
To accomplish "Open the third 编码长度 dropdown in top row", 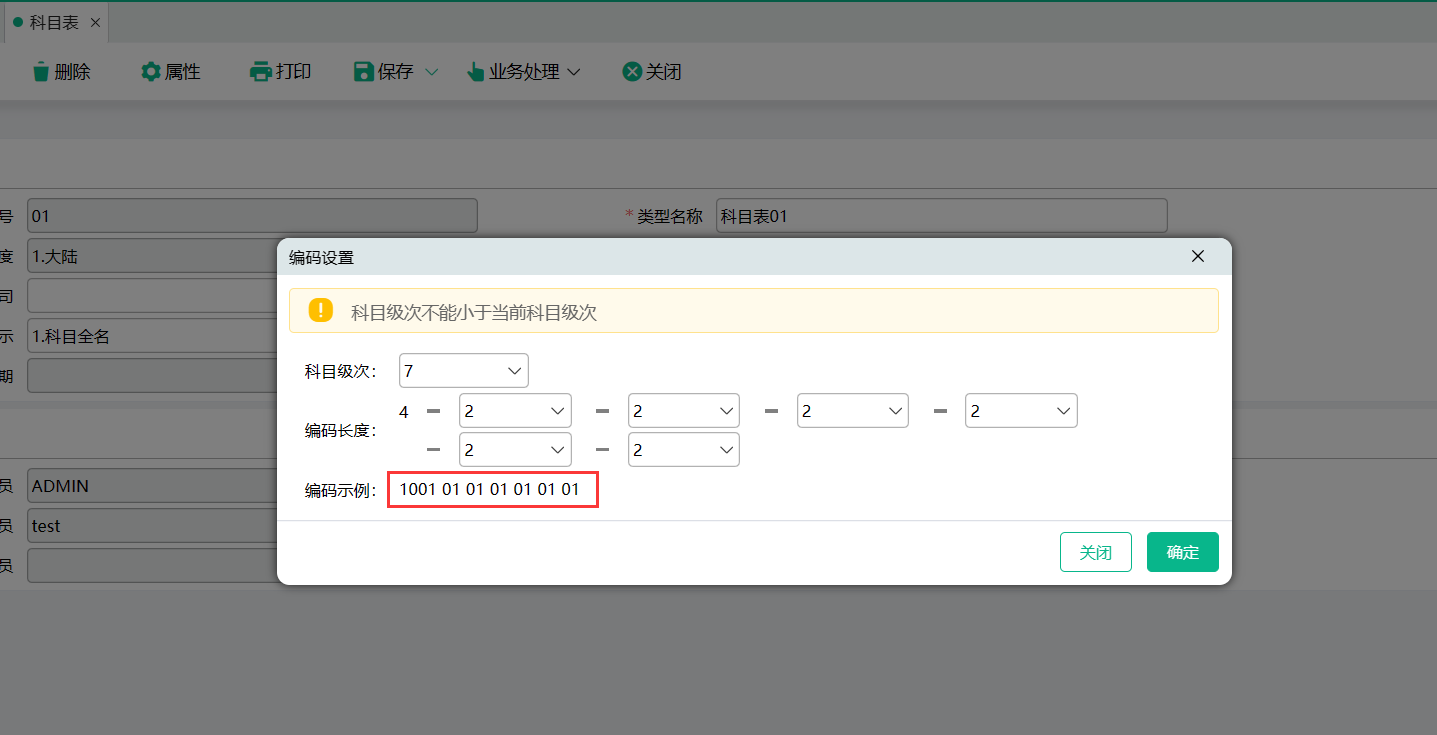I will tap(853, 411).
